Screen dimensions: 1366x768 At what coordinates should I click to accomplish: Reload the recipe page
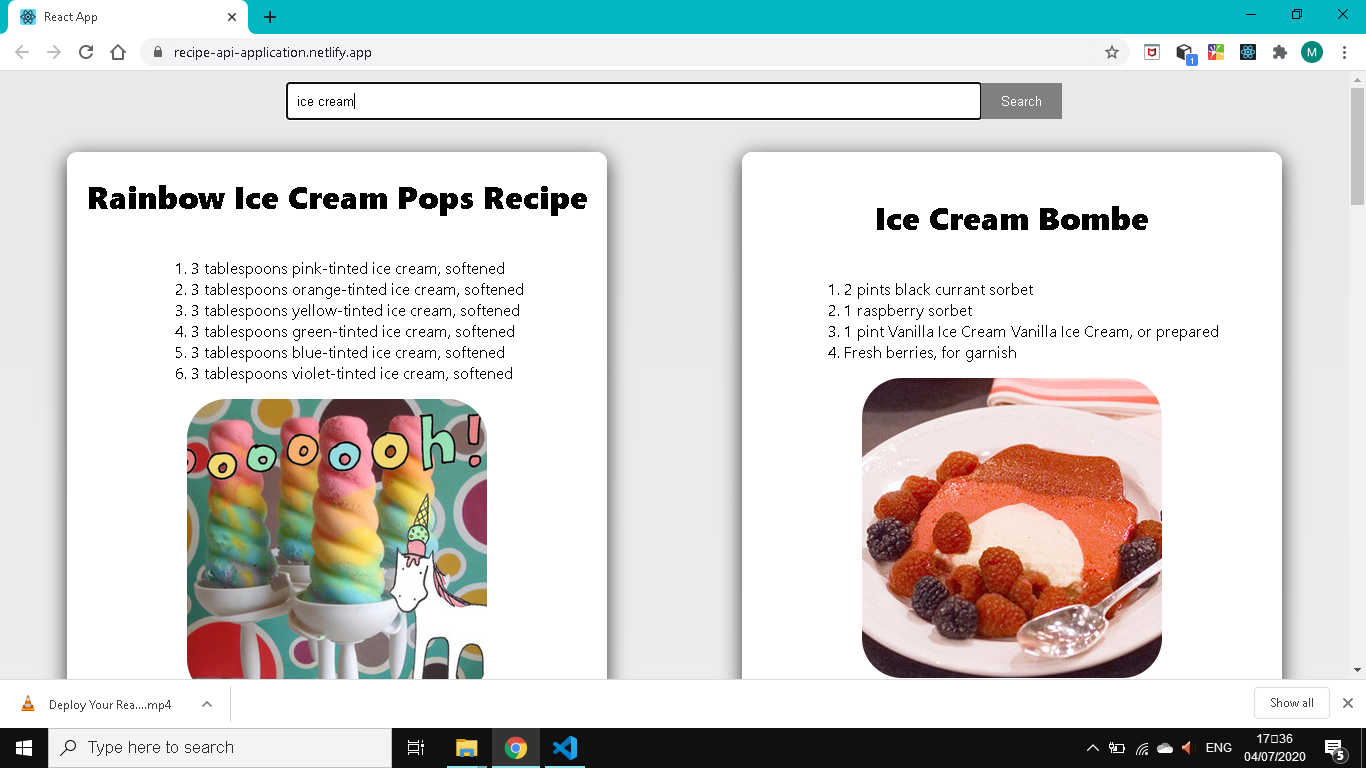click(86, 52)
